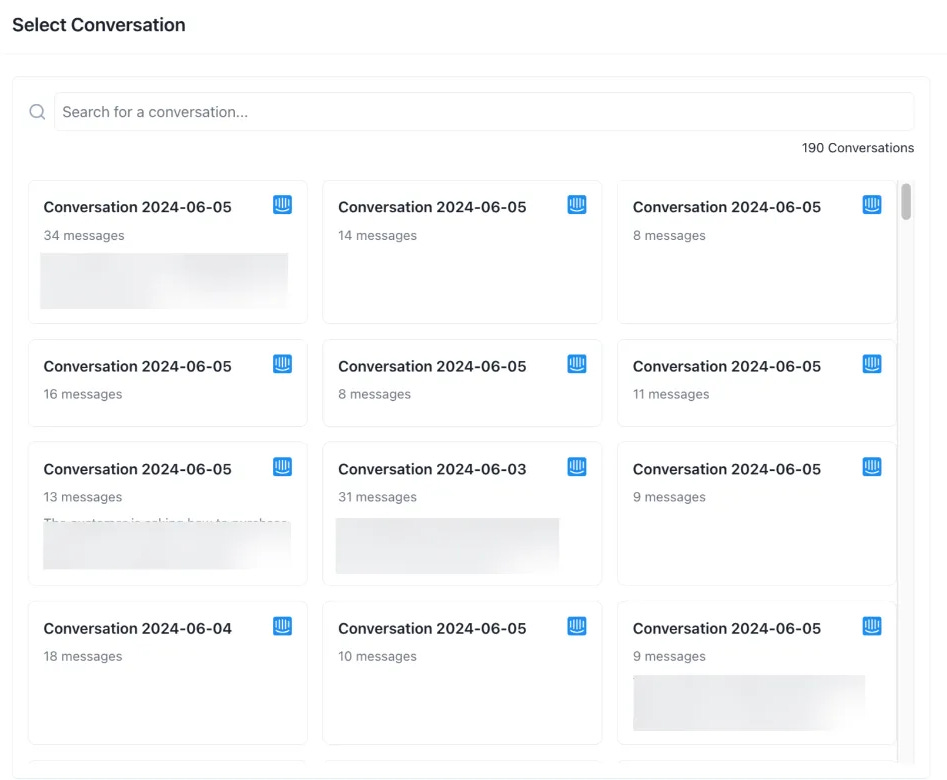Click the Intercom icon on the 2024-06-03 conversation
This screenshot has width=947, height=780.
click(577, 466)
